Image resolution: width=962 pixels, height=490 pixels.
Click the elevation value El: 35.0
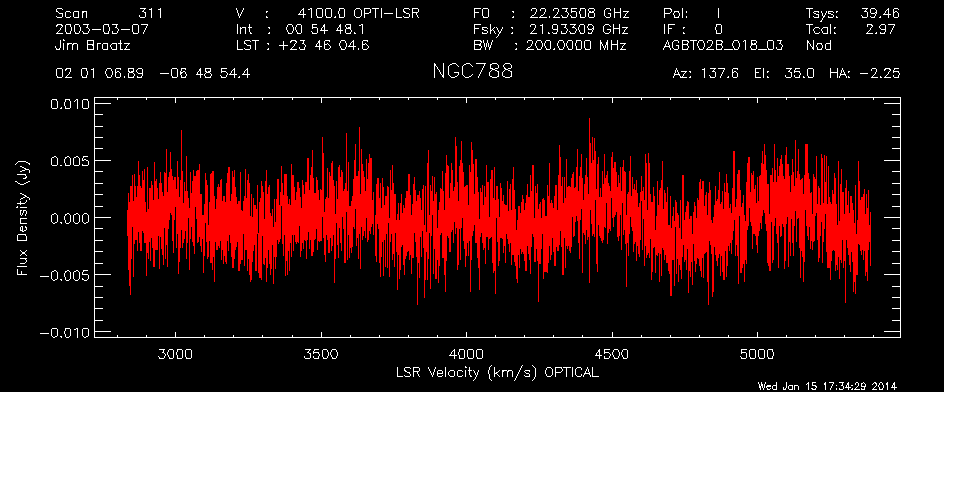coord(784,73)
